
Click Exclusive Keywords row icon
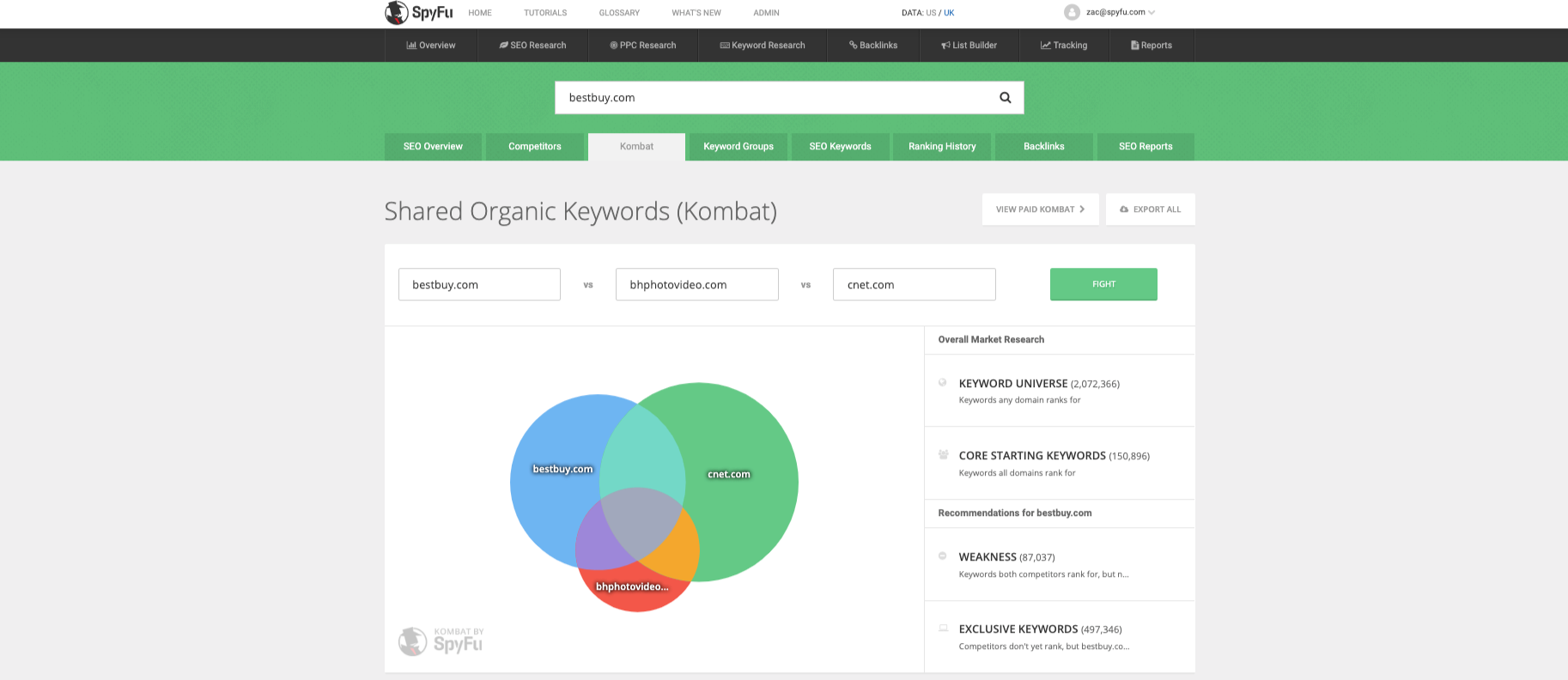tap(943, 628)
